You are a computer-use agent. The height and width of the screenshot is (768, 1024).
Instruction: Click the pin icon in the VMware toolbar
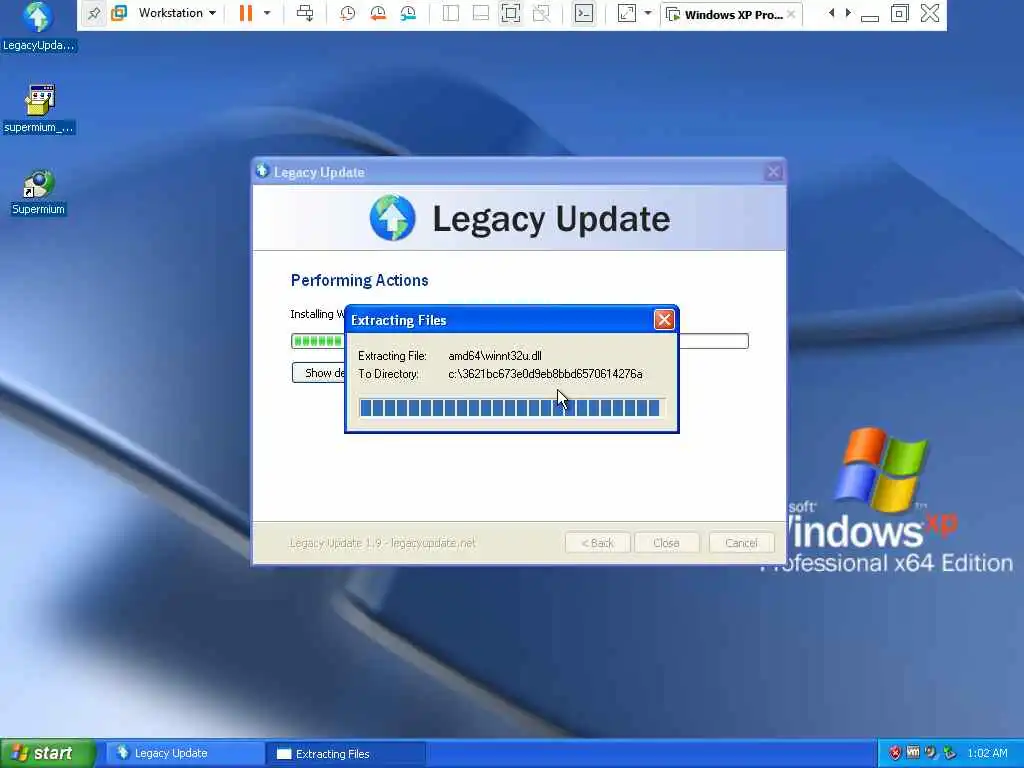point(93,13)
